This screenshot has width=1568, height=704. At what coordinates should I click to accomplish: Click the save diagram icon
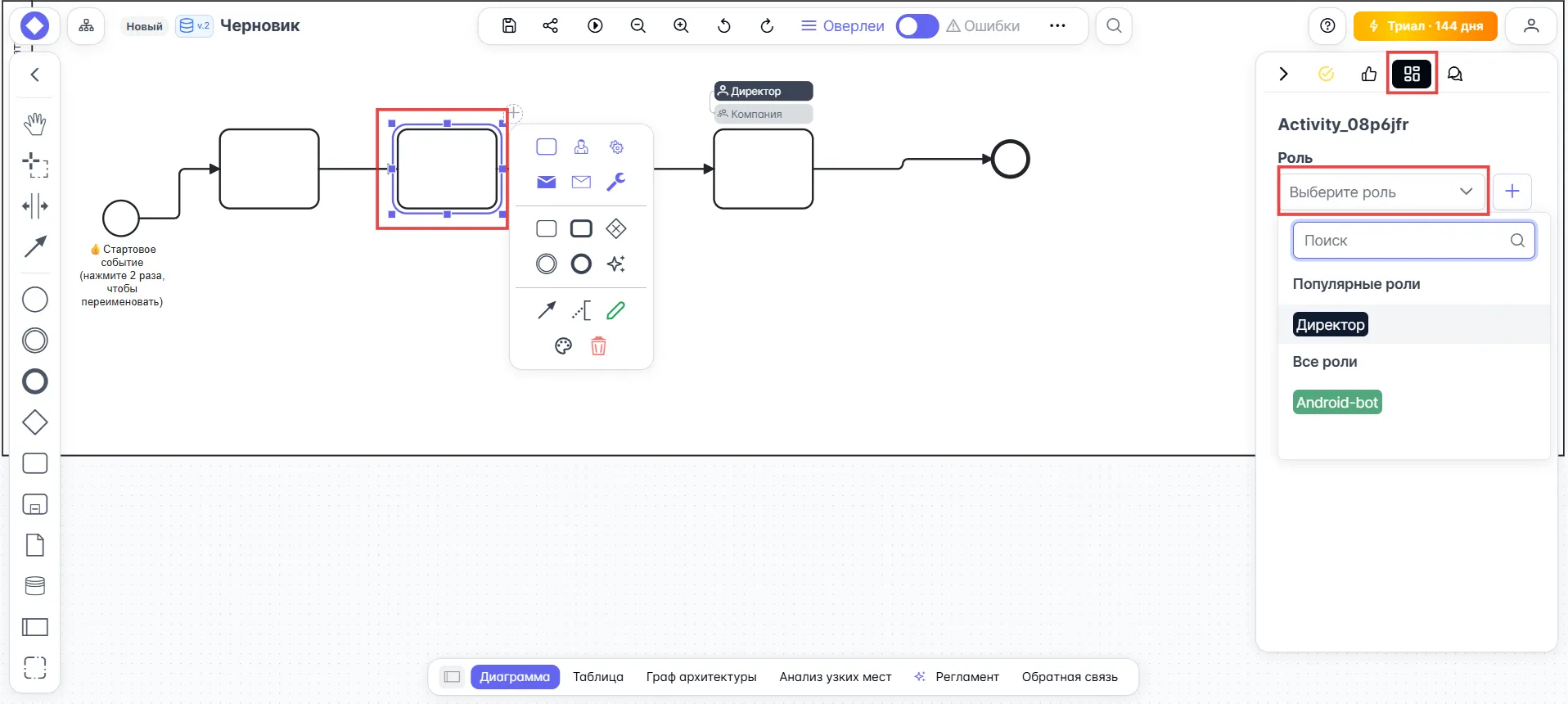point(509,26)
